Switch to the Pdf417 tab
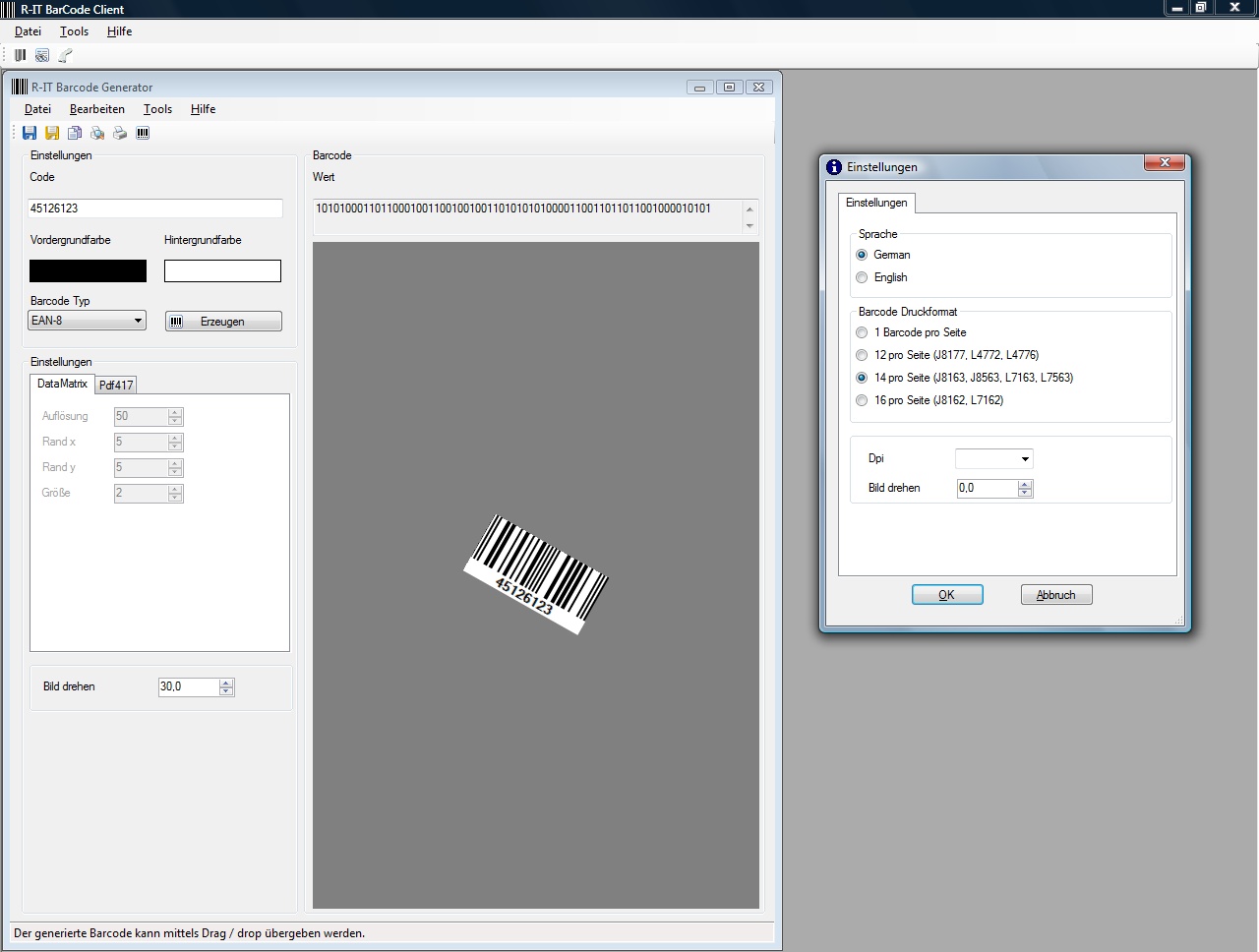Image resolution: width=1259 pixels, height=952 pixels. click(116, 386)
